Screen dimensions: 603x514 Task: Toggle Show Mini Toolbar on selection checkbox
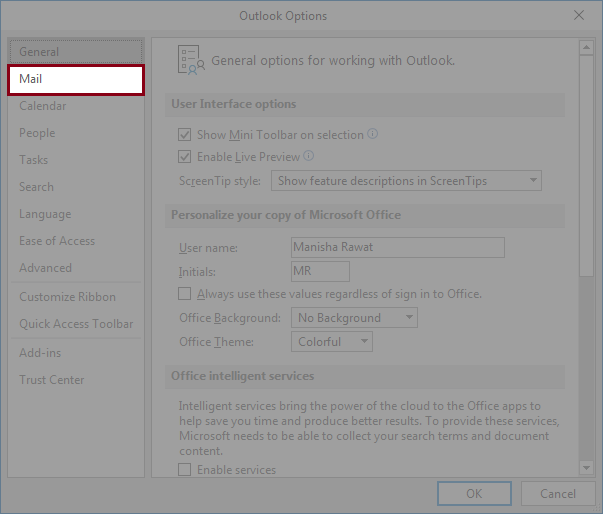(185, 135)
